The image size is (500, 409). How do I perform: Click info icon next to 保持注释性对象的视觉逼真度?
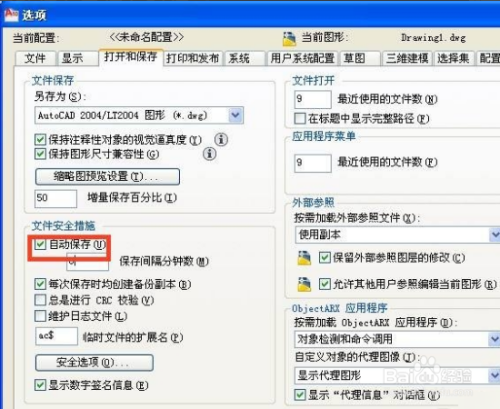221,139
